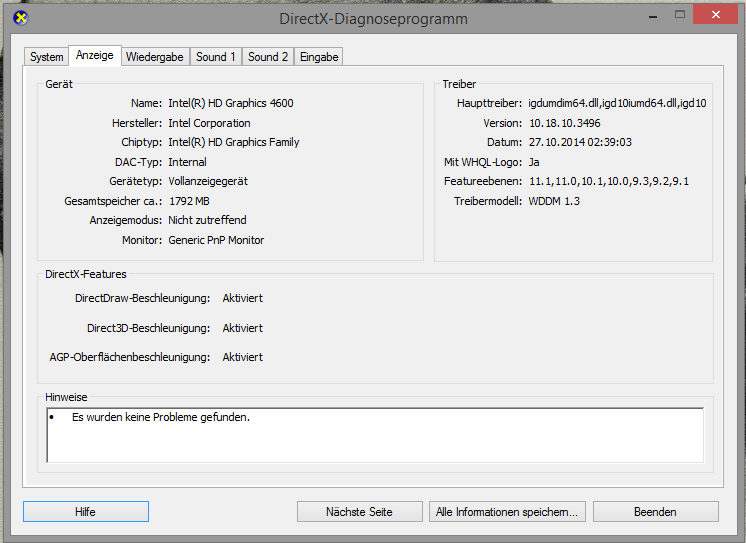Click the Hilfe button

point(86,512)
